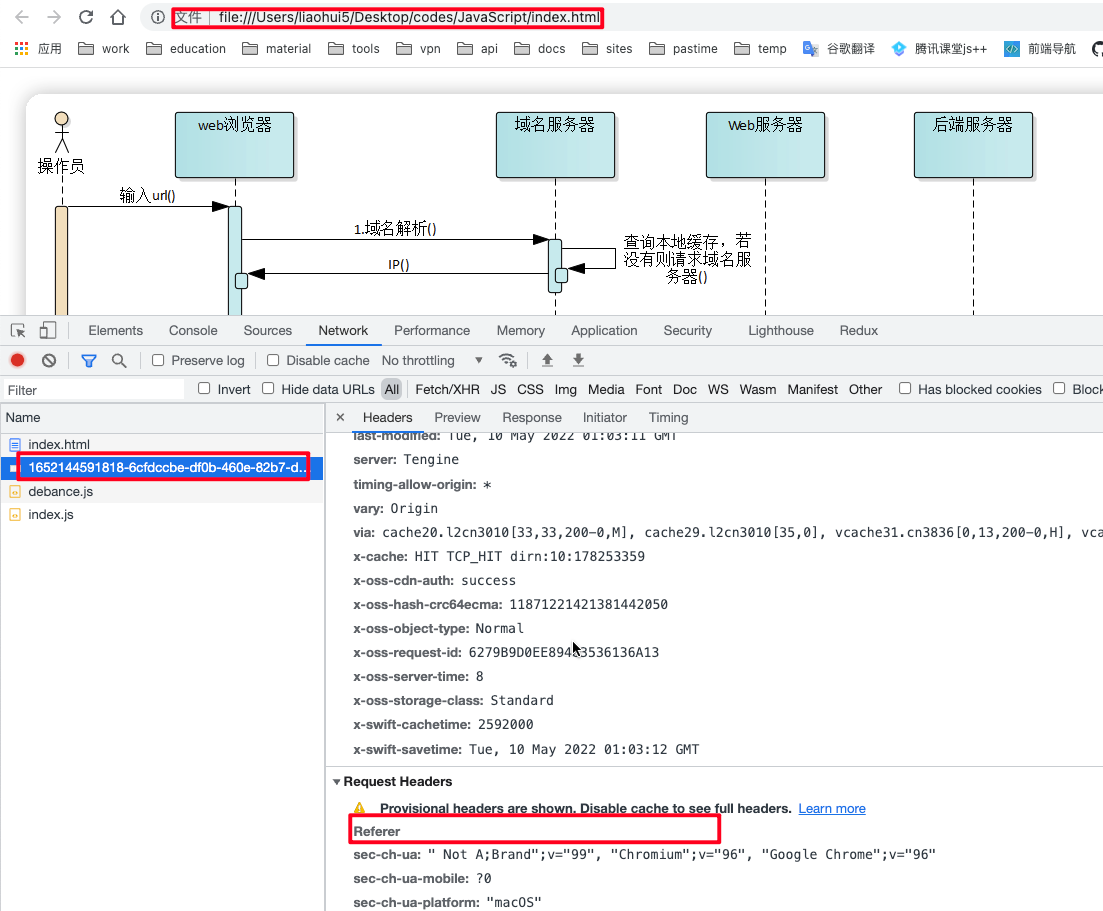Switch to the Security panel tab
Viewport: 1103px width, 911px height.
(x=687, y=331)
